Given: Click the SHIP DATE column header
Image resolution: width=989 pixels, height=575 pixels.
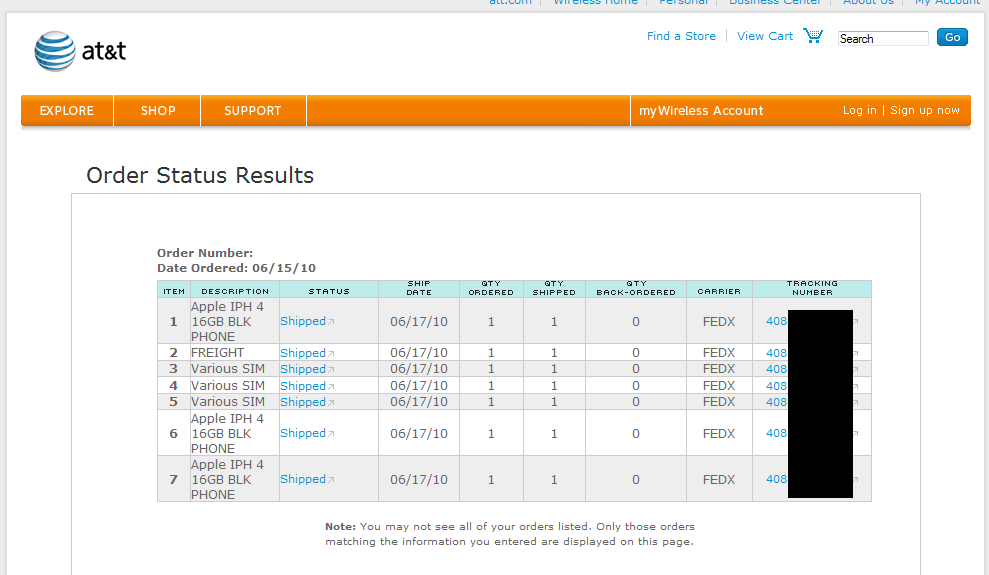Looking at the screenshot, I should tap(419, 288).
